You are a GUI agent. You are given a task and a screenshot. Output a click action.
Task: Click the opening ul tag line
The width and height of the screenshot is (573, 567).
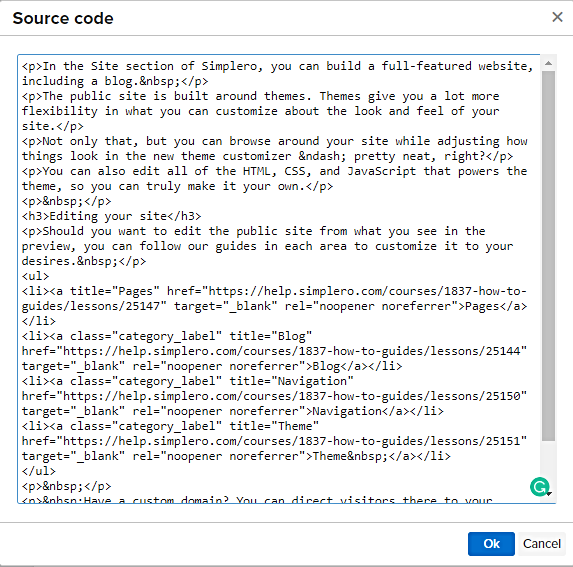35,276
